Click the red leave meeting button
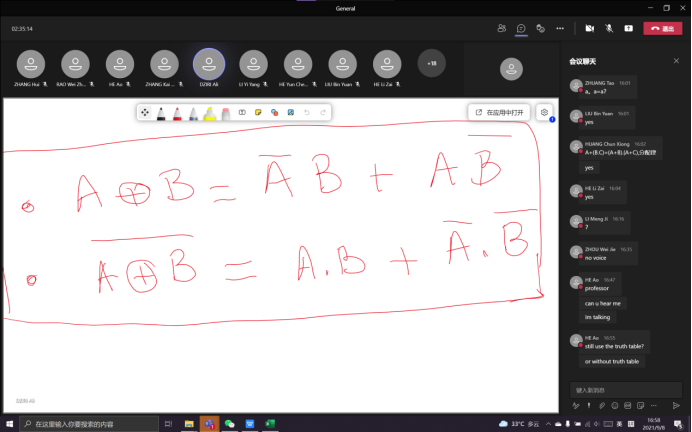The width and height of the screenshot is (692, 432). click(x=662, y=28)
